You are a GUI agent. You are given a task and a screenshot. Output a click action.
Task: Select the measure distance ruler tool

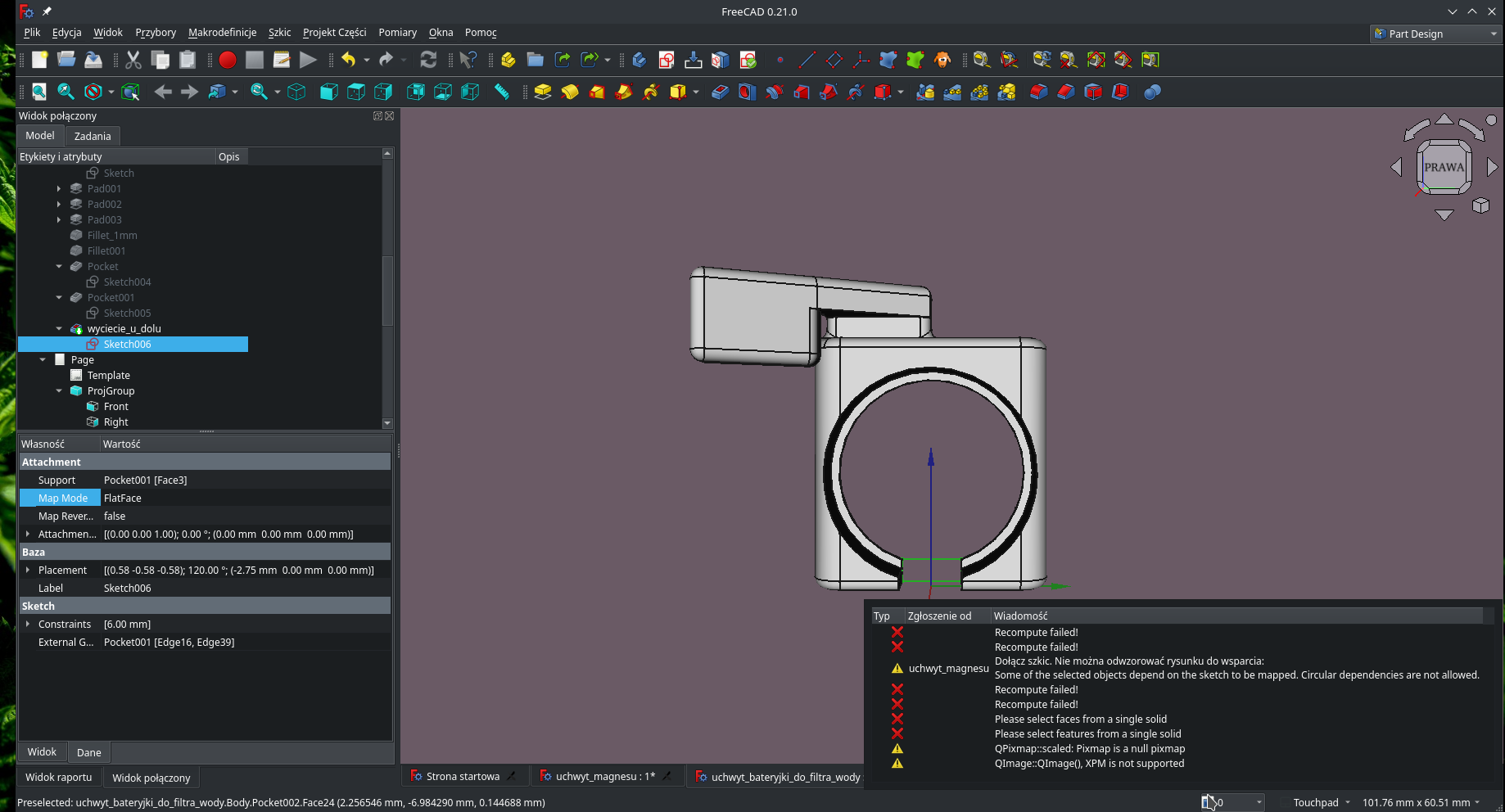tap(502, 92)
